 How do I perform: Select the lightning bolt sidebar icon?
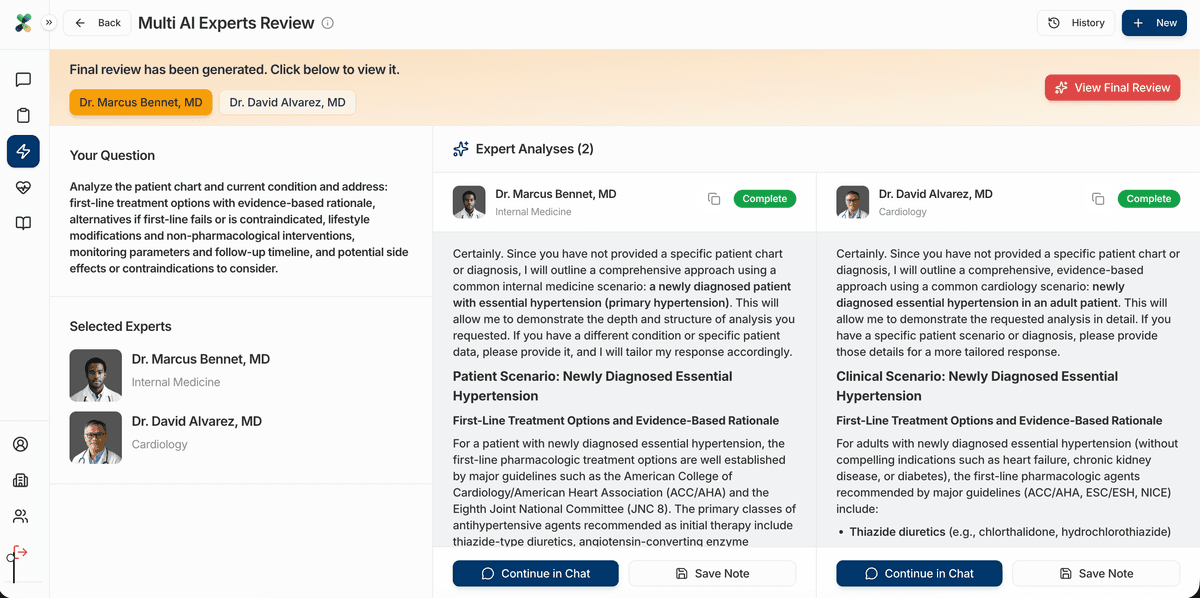[x=23, y=151]
